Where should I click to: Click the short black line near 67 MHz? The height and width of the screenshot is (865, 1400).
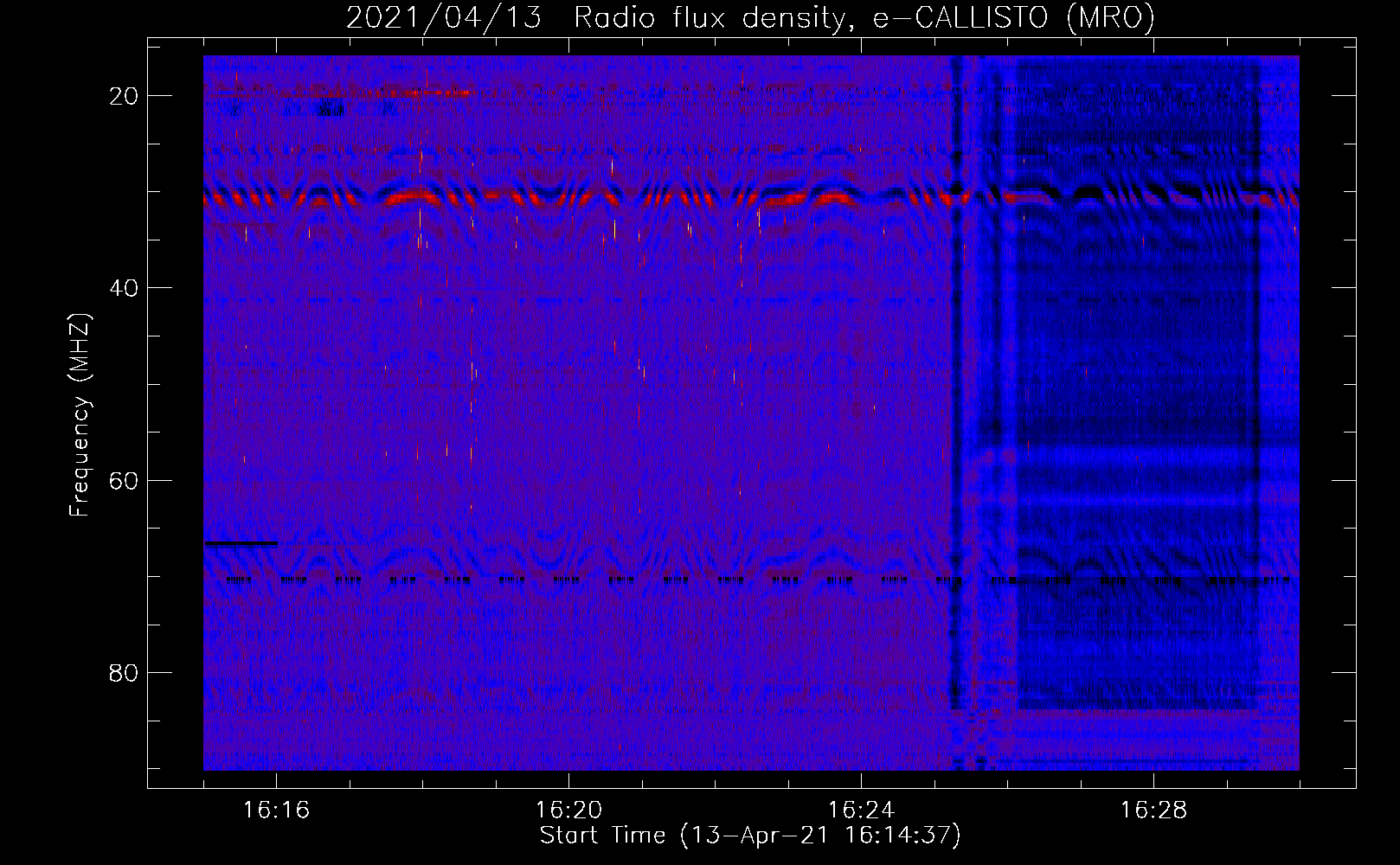(x=241, y=543)
